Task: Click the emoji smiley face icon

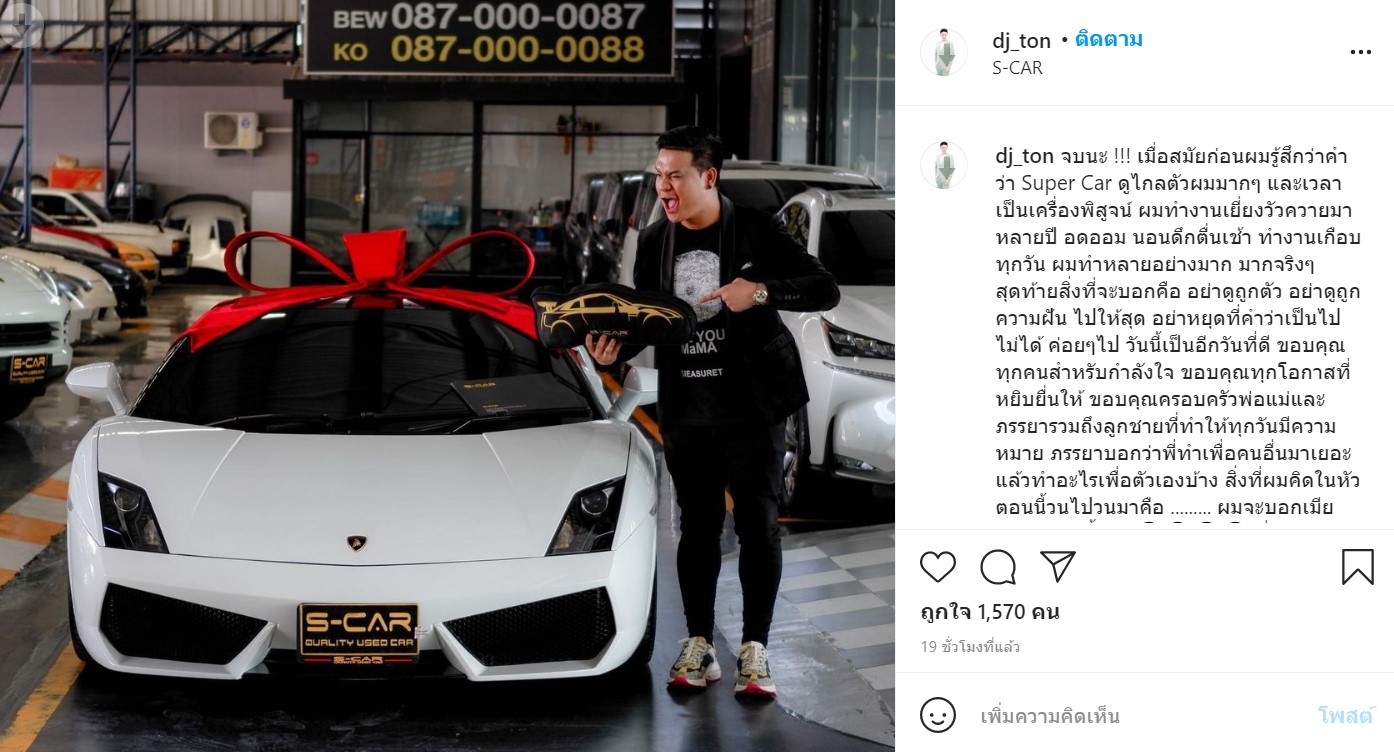Action: (x=937, y=716)
